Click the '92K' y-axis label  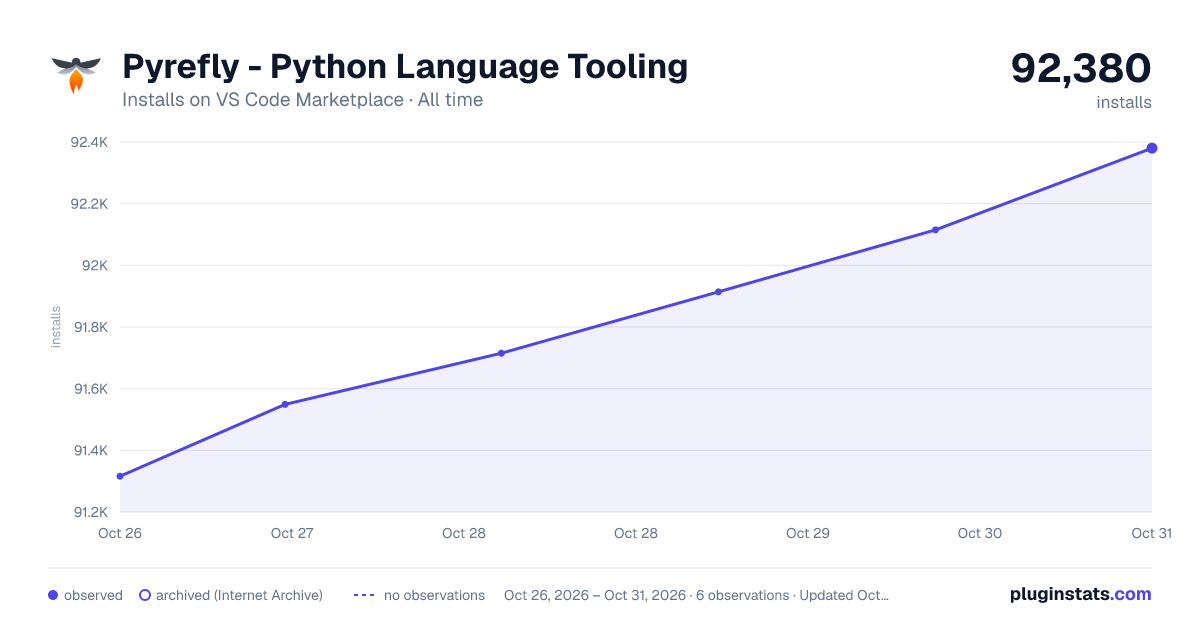tap(95, 265)
